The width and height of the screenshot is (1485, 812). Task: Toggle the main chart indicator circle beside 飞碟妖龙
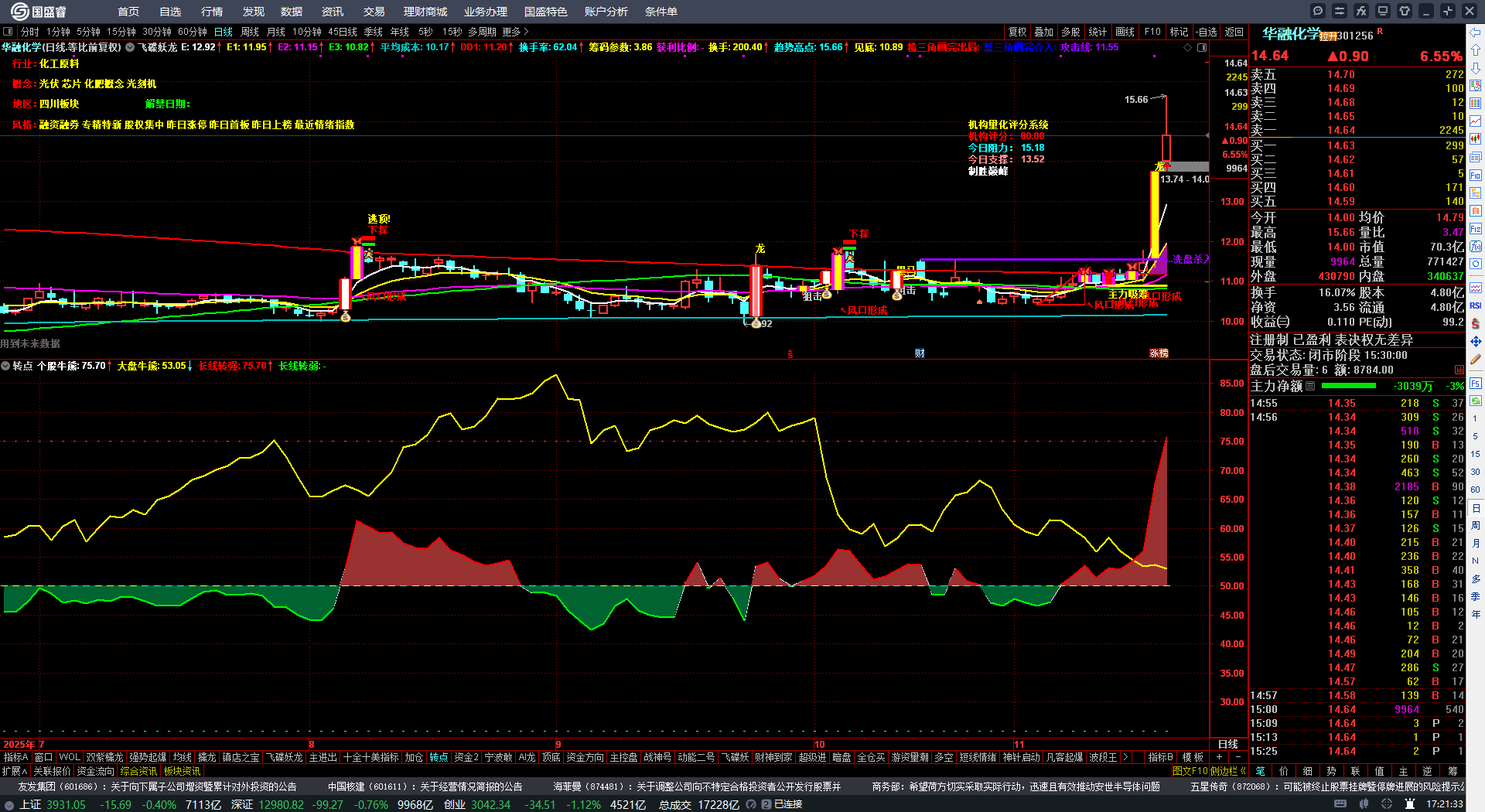[130, 47]
